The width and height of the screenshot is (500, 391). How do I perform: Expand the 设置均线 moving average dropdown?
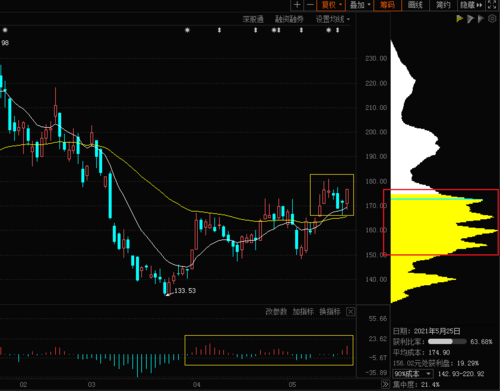(x=333, y=19)
